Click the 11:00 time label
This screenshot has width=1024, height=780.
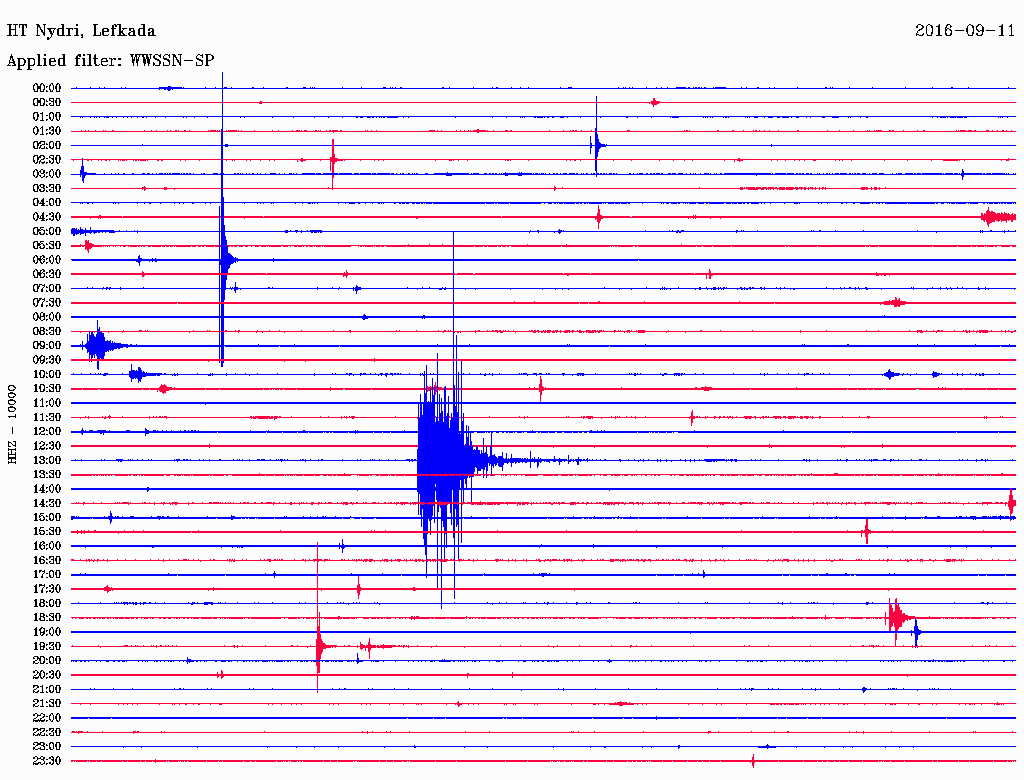[47, 403]
